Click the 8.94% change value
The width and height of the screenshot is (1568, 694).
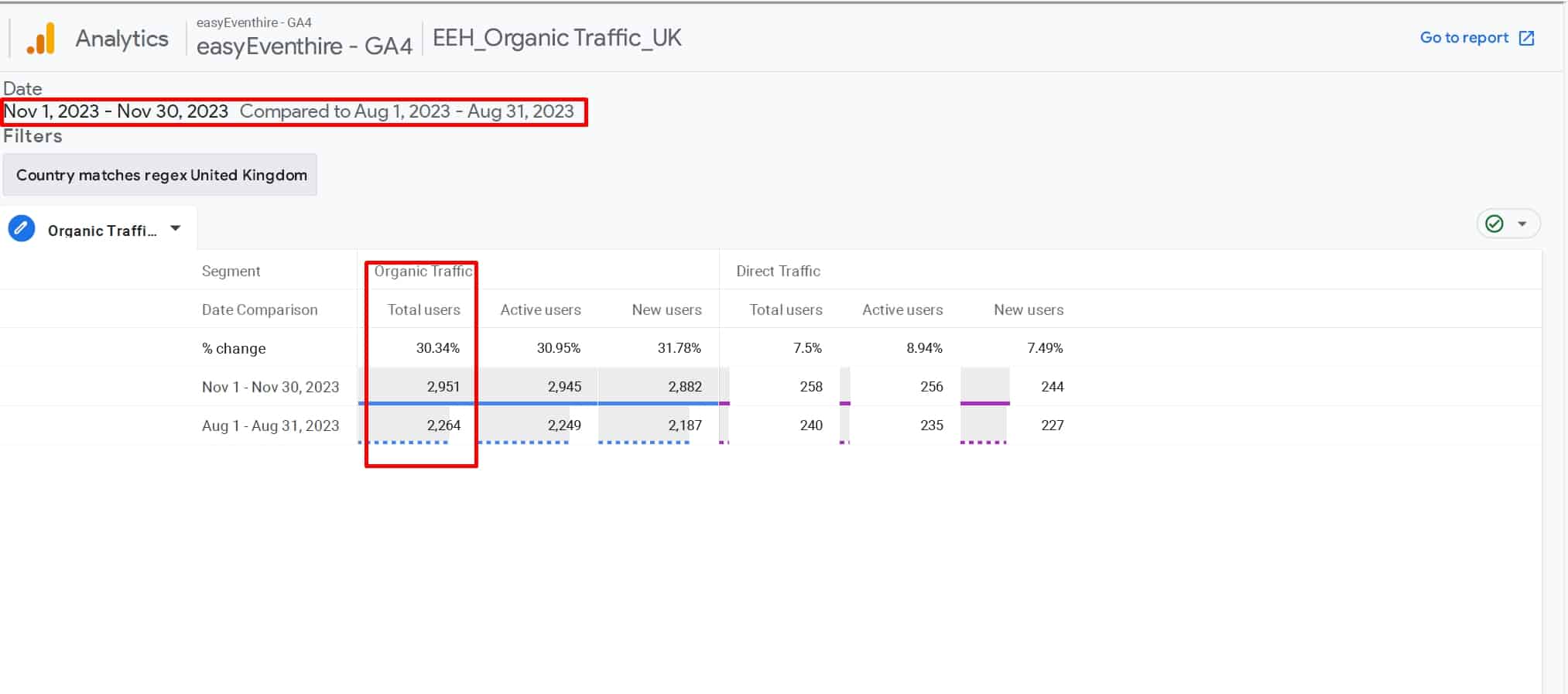(x=925, y=348)
